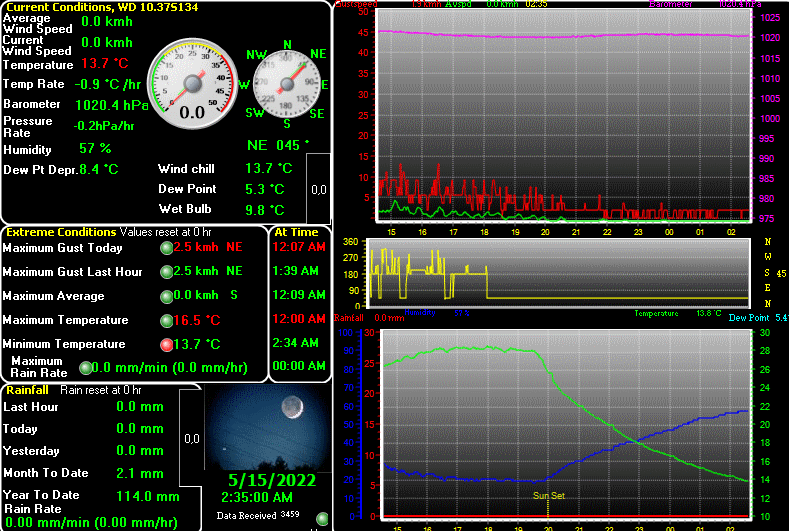Click the green Data Received indicator light
Image resolution: width=789 pixels, height=531 pixels.
[322, 518]
